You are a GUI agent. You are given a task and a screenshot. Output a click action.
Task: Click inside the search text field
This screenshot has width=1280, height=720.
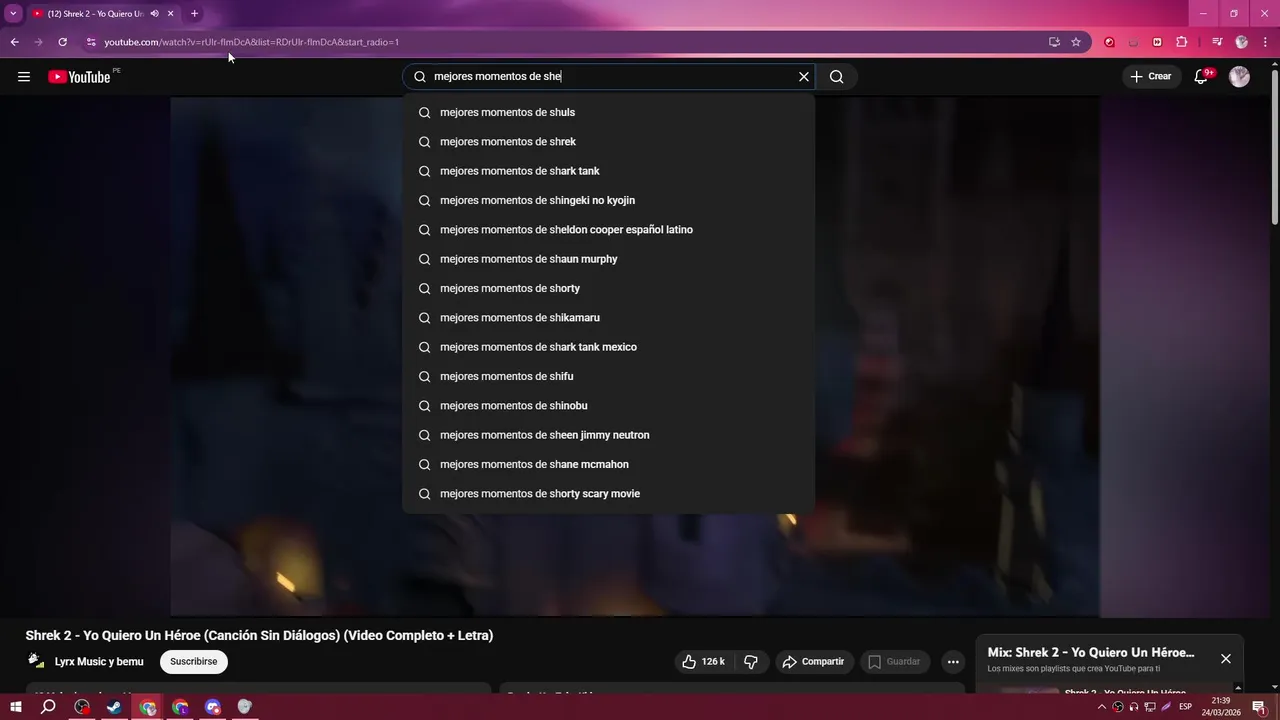[x=610, y=77]
